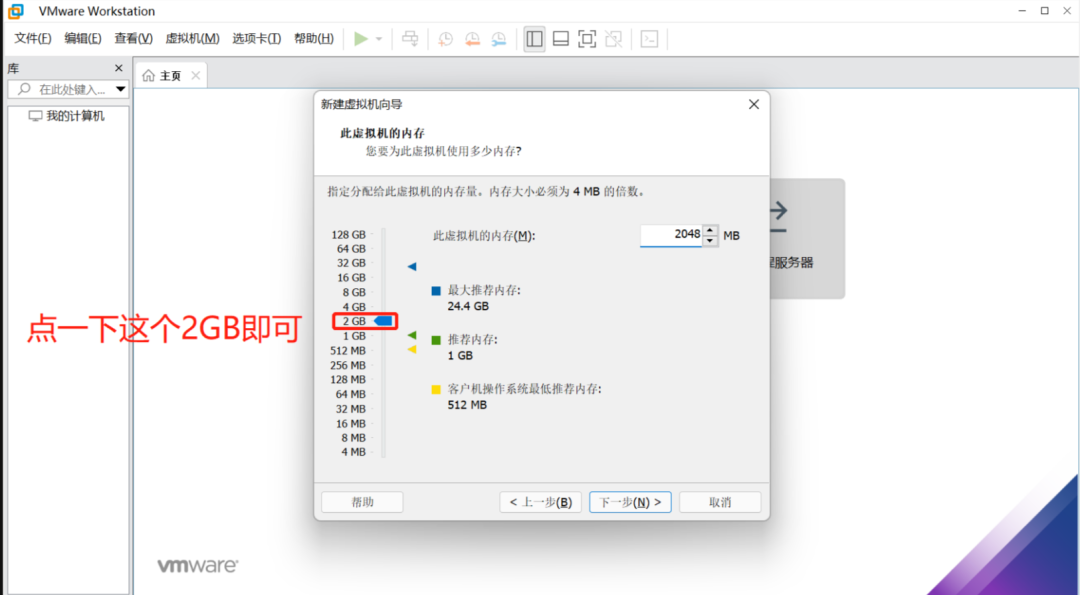
Task: Open the library search filter dropdown arrow
Action: (x=121, y=89)
